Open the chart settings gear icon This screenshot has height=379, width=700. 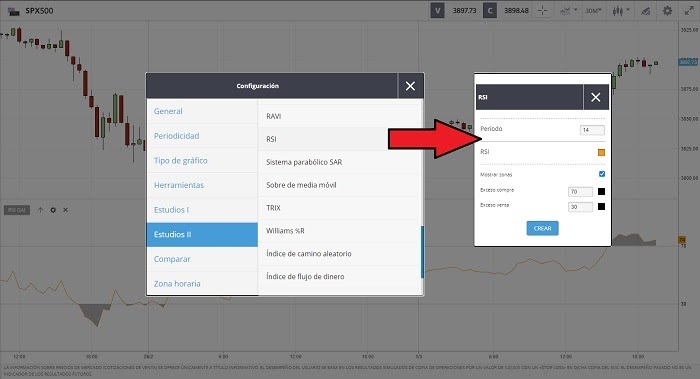pyautogui.click(x=667, y=11)
